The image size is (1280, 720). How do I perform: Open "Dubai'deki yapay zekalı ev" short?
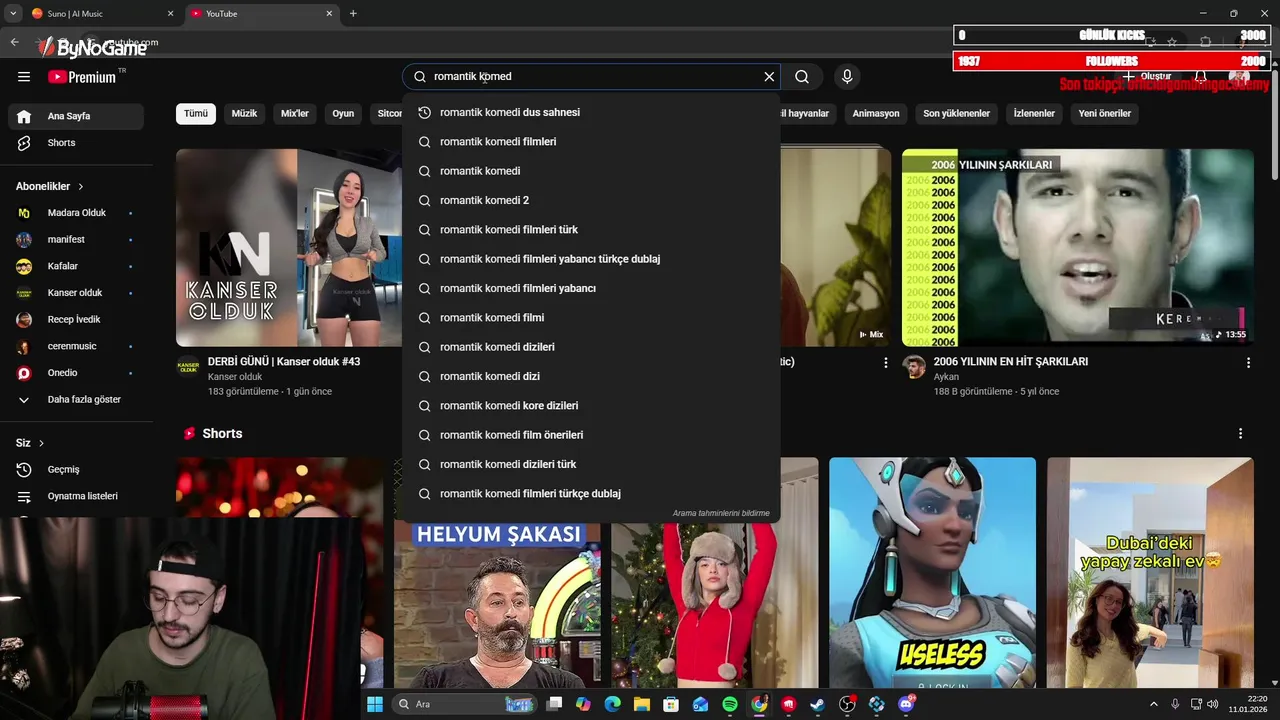point(1150,572)
